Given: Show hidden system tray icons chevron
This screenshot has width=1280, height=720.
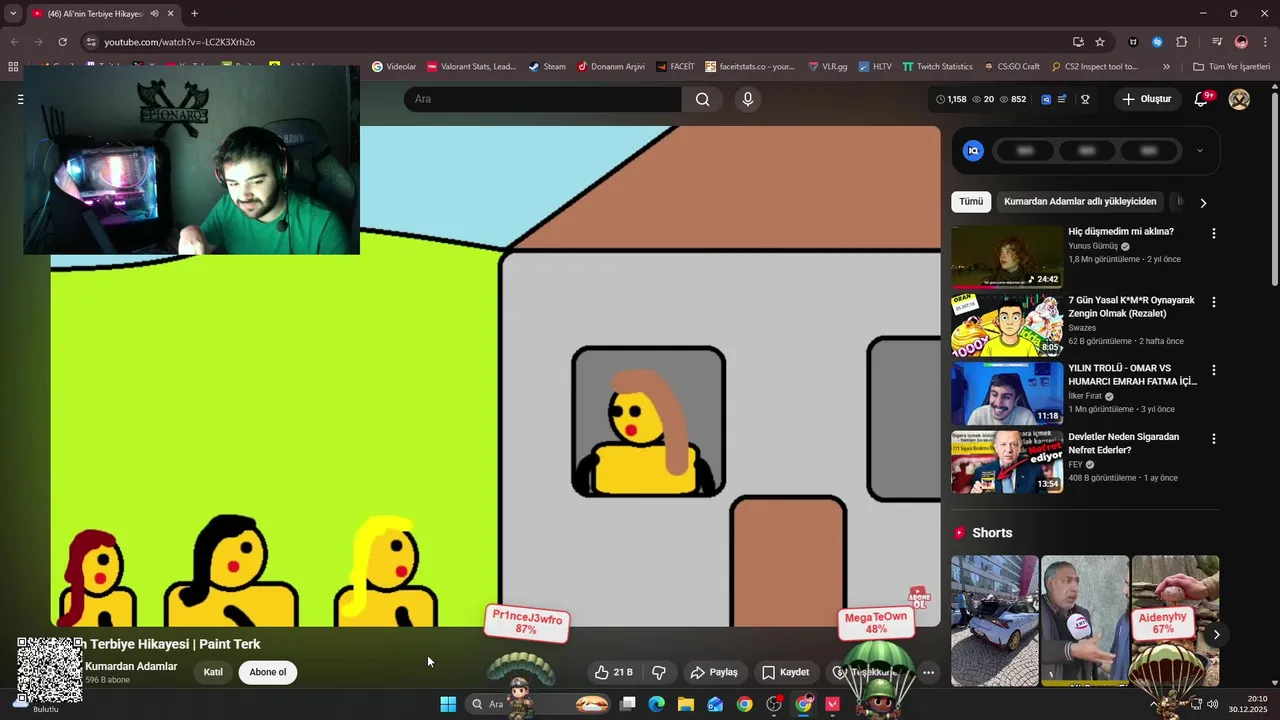Looking at the screenshot, I should tap(1153, 704).
